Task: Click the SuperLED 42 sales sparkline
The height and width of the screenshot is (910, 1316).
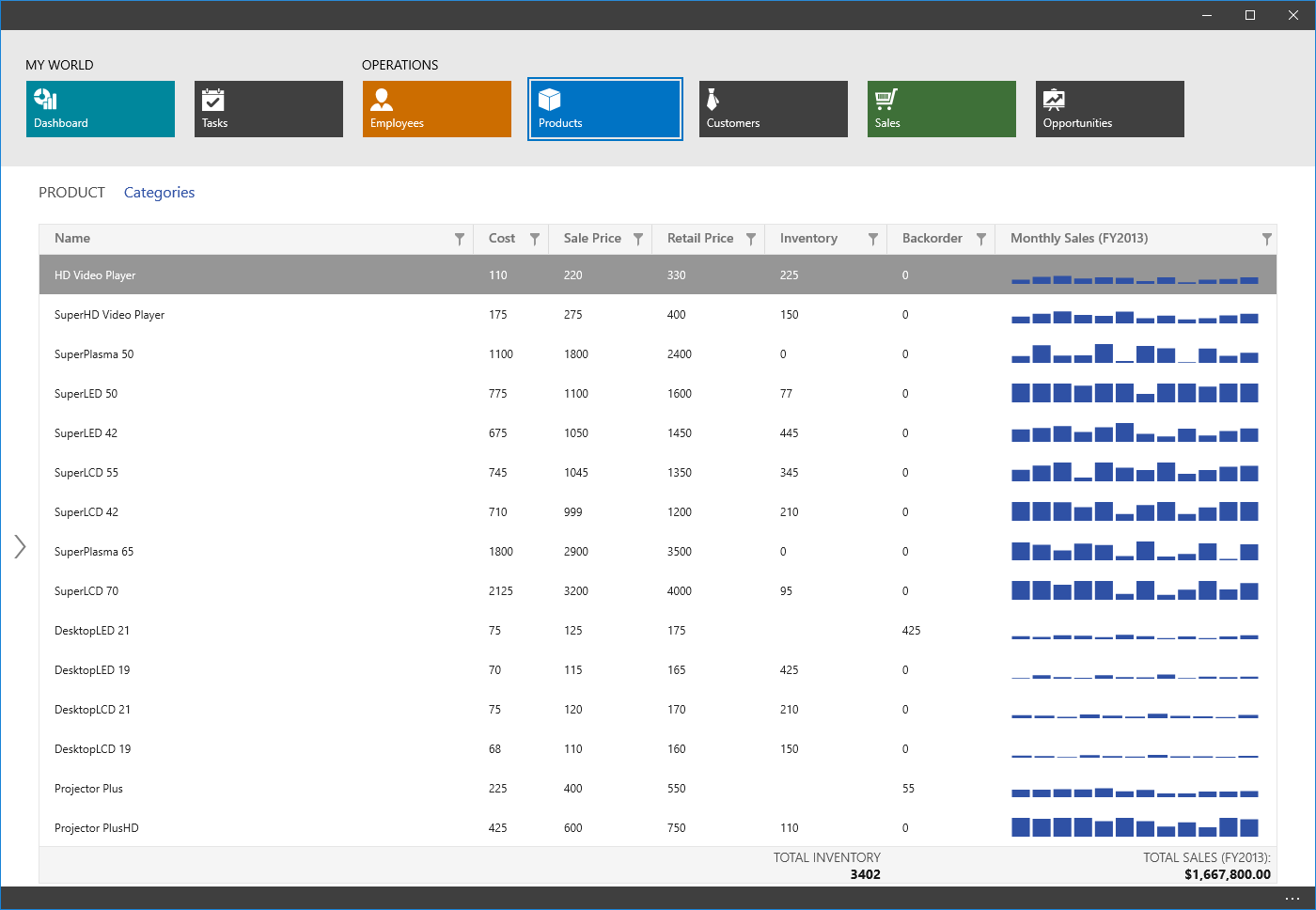Action: [1135, 433]
